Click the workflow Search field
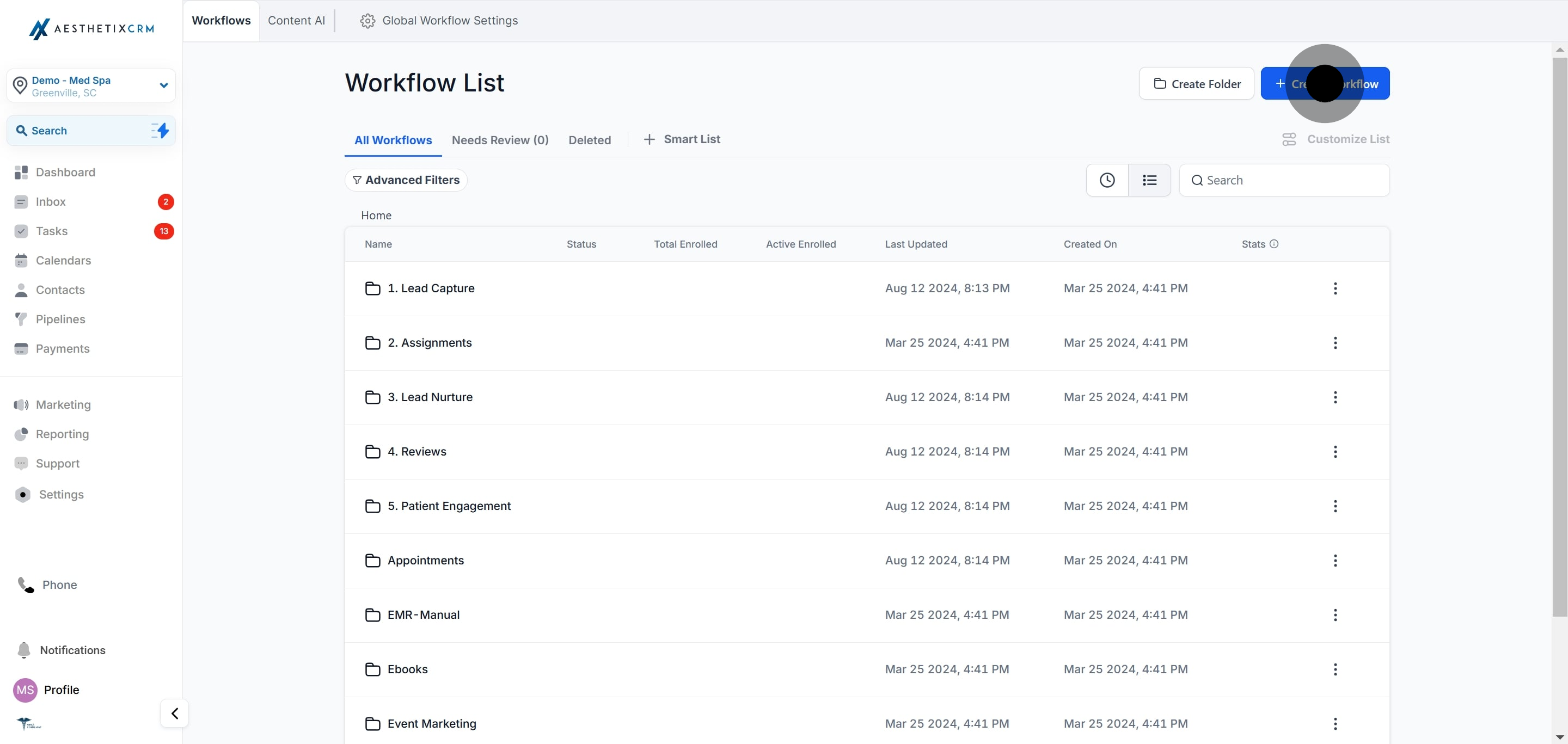 pos(1284,180)
